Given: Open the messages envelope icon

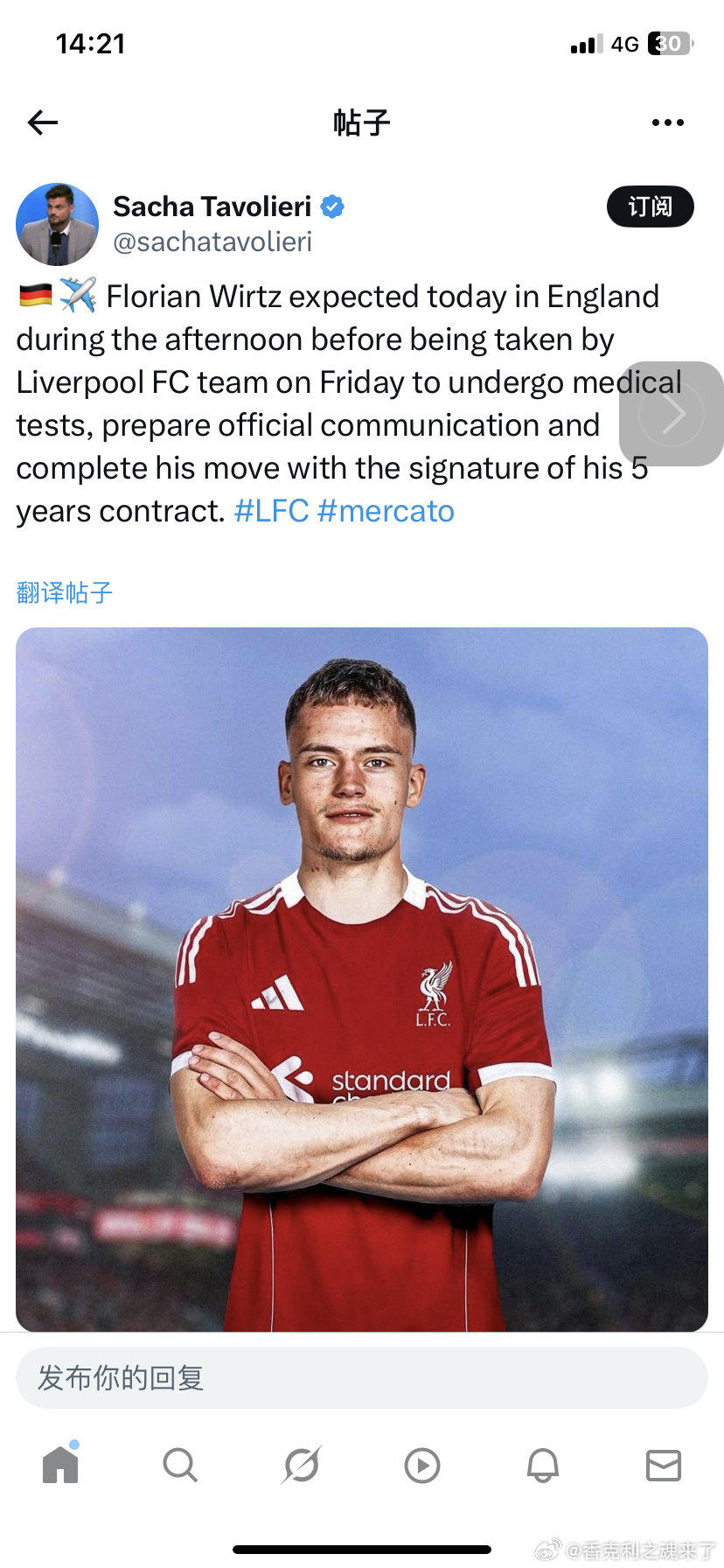Looking at the screenshot, I should coord(664,1465).
